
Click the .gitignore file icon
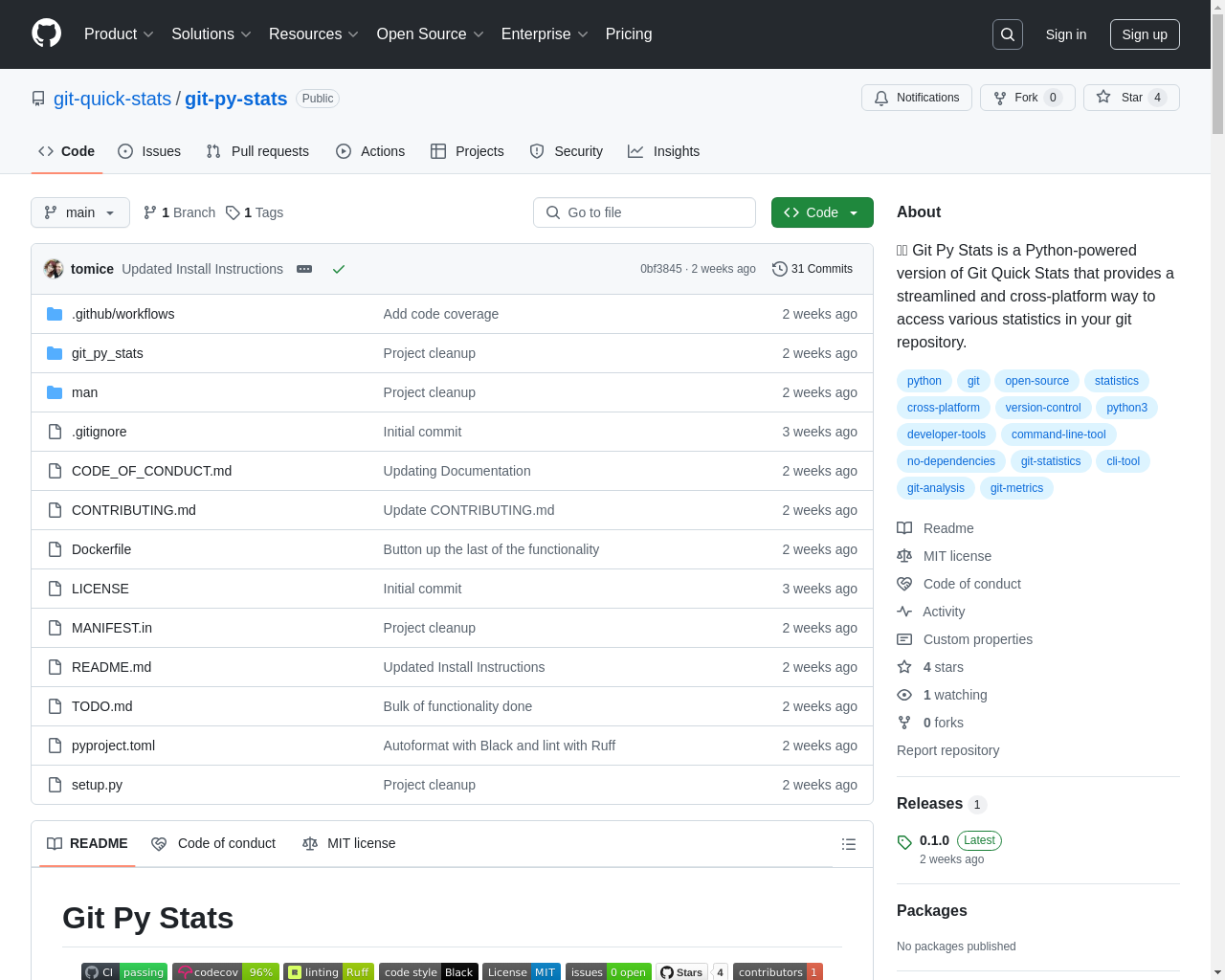point(55,432)
